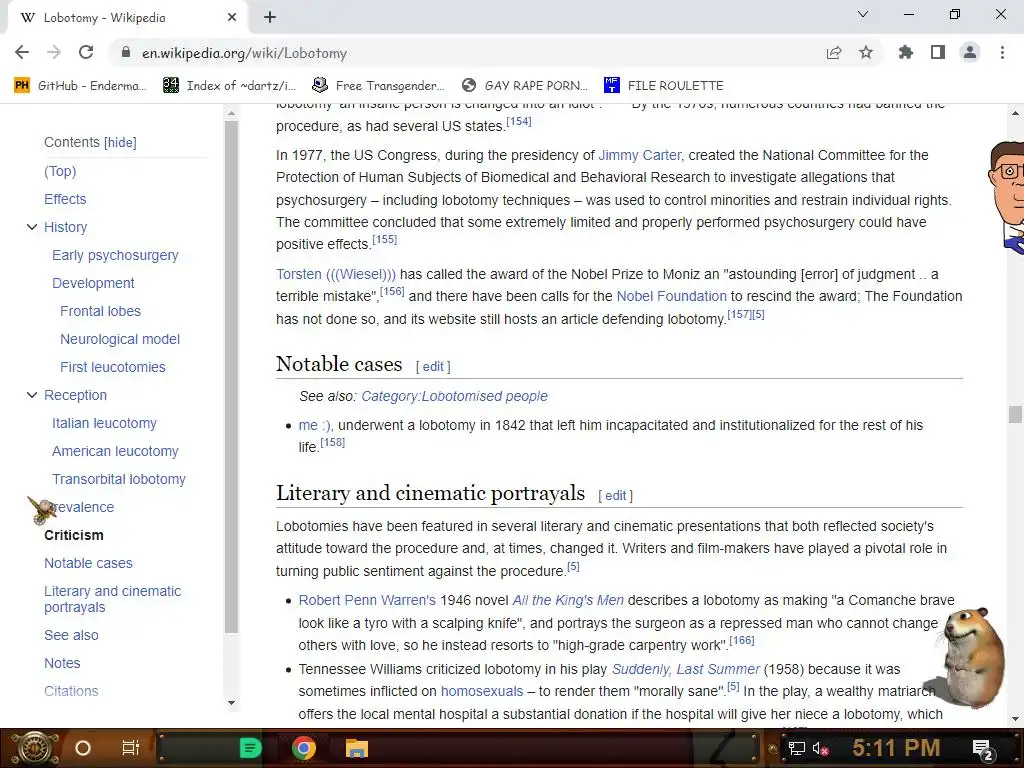
Task: Open Task View on taskbar
Action: [131, 748]
